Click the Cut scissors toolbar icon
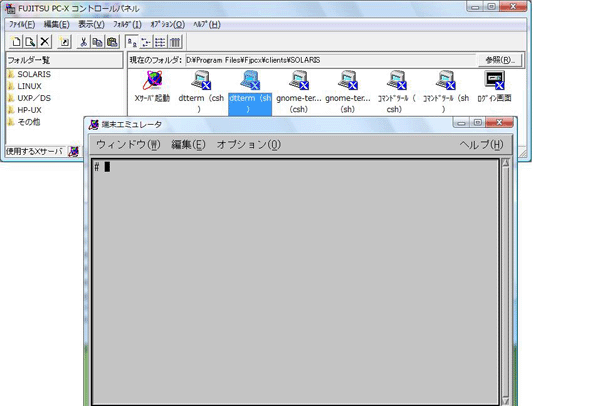 click(x=83, y=42)
